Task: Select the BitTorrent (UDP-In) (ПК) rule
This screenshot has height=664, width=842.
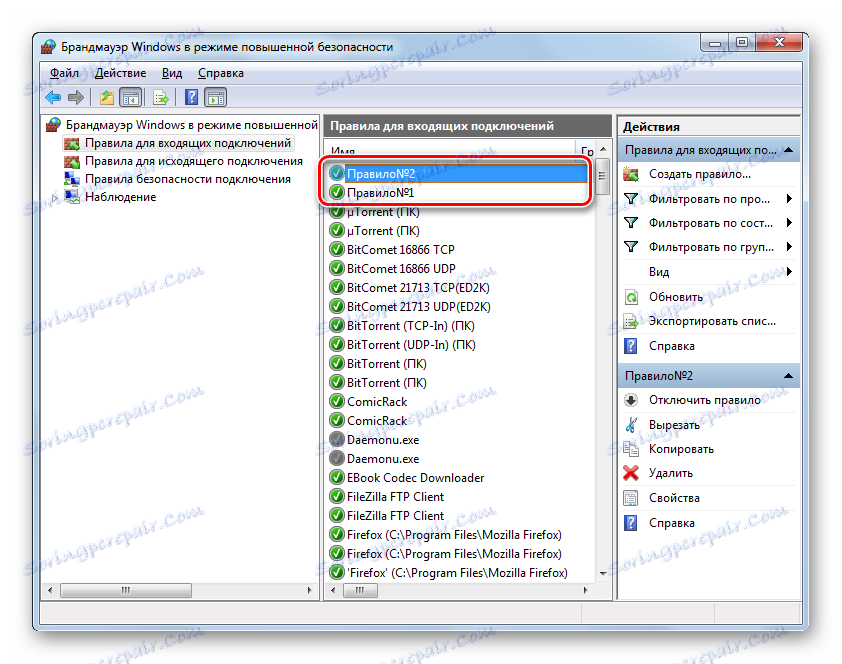Action: coord(411,345)
